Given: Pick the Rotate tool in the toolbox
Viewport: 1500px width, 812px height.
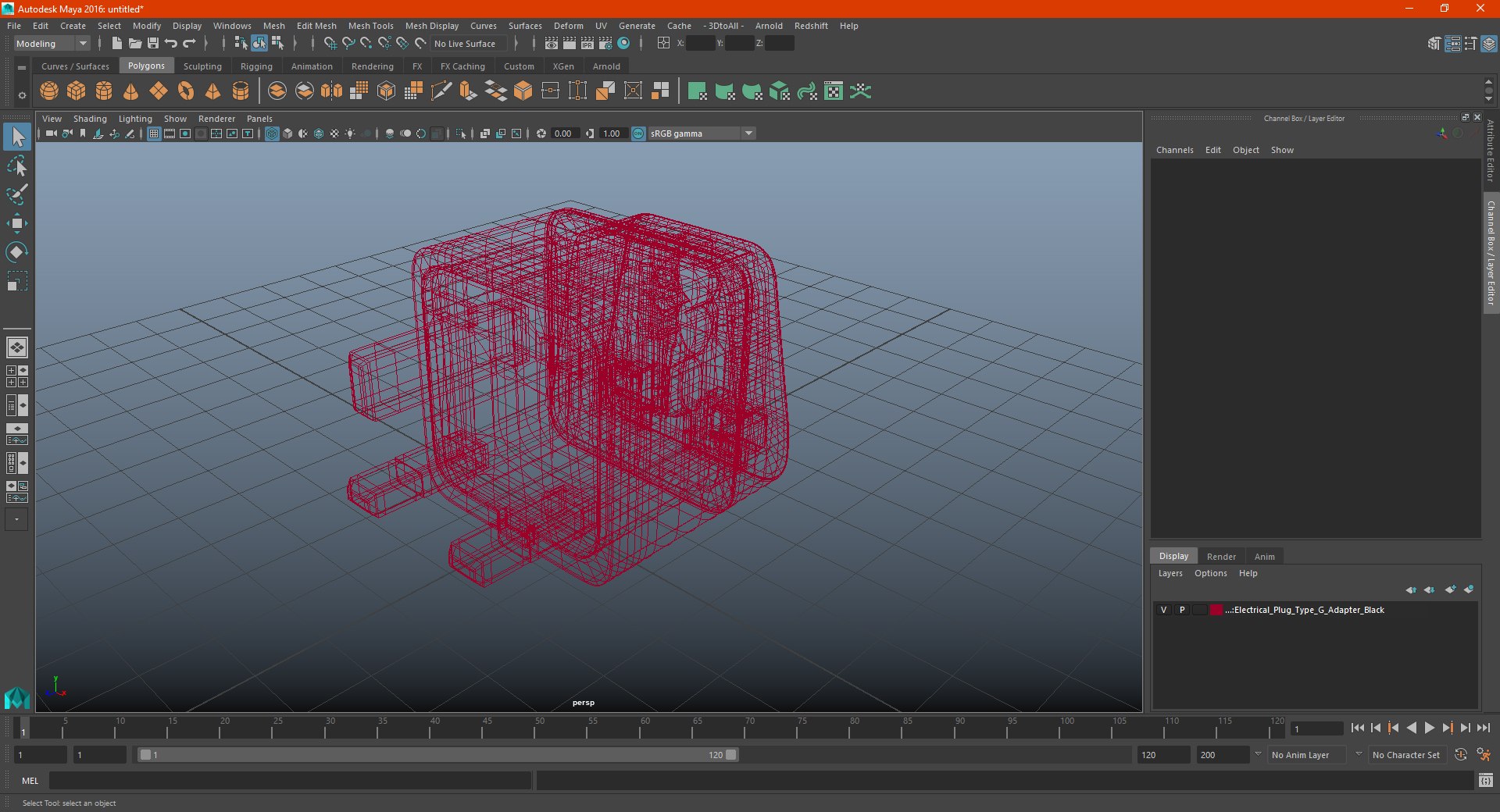Looking at the screenshot, I should pyautogui.click(x=17, y=252).
